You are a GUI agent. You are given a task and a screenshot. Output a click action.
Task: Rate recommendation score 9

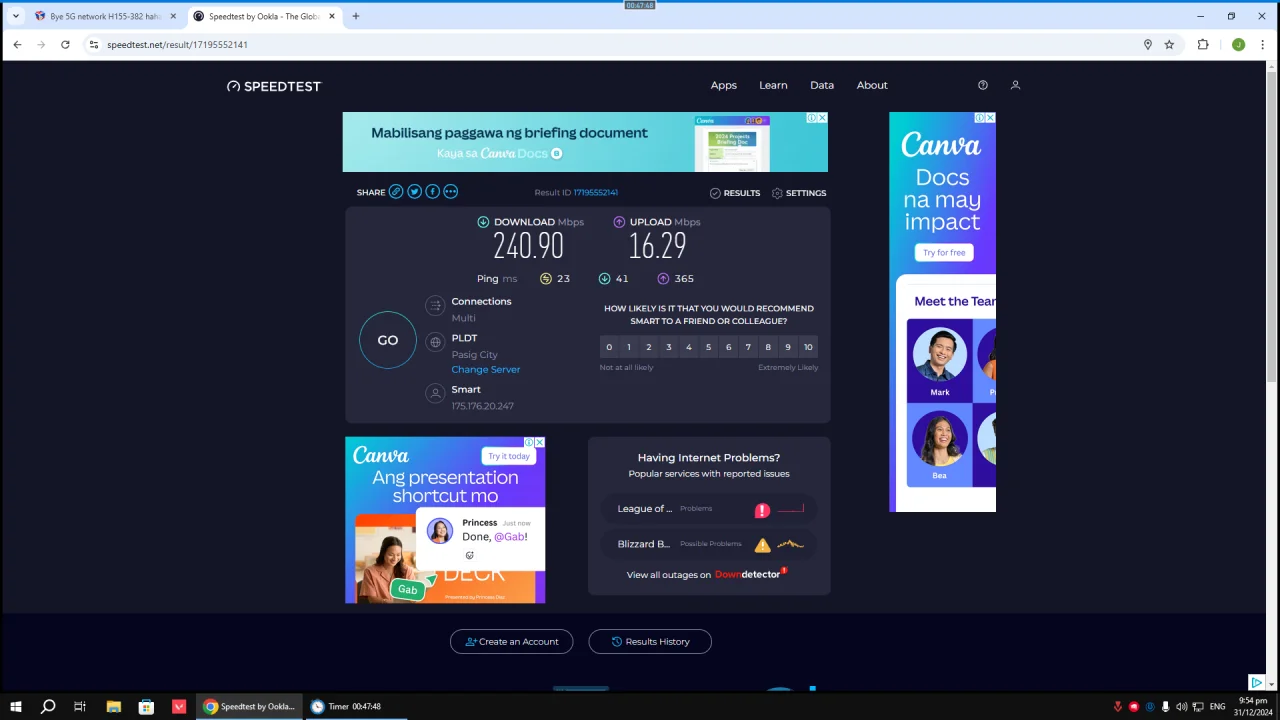788,347
